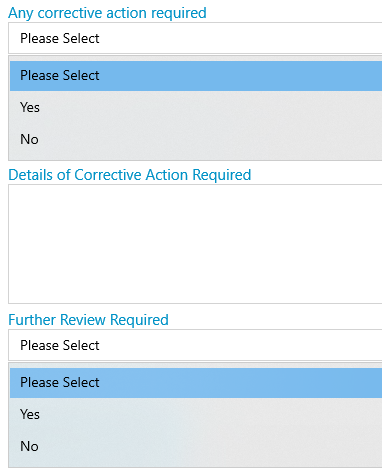389x474 pixels.
Task: Click into the Details of Corrective Action textbox
Action: point(195,244)
